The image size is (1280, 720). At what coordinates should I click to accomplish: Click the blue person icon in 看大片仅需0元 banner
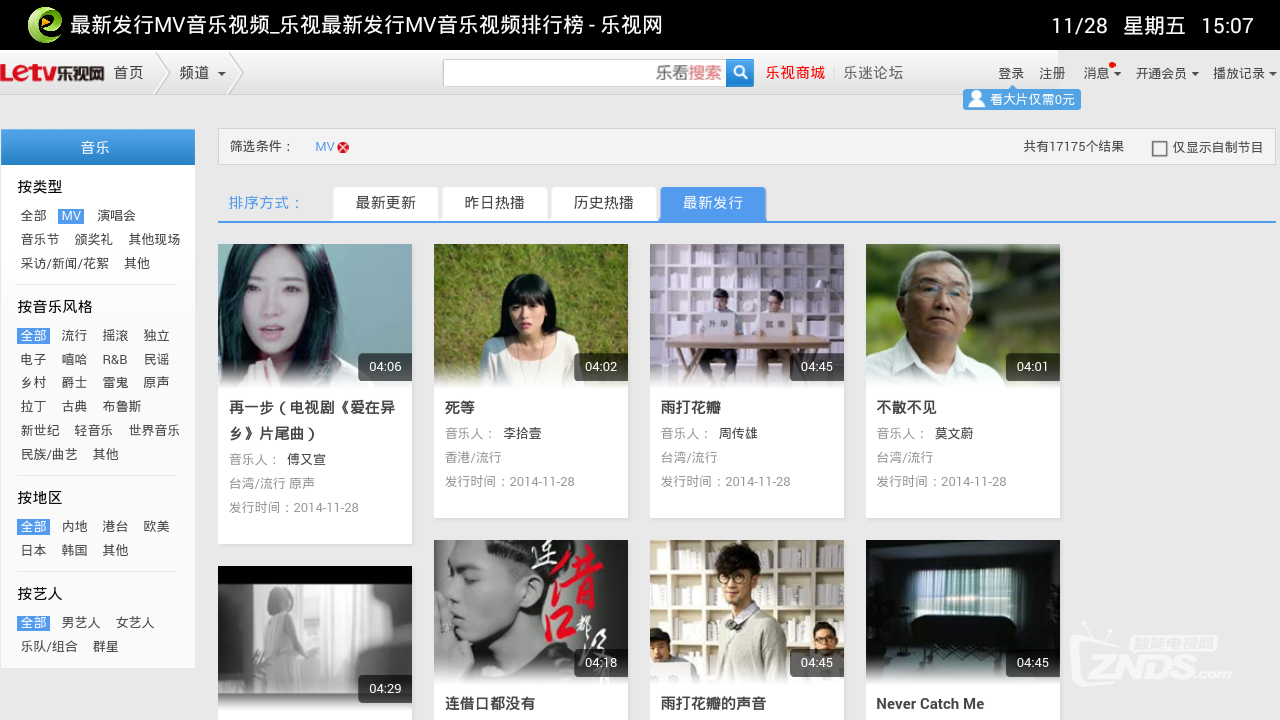[x=975, y=99]
